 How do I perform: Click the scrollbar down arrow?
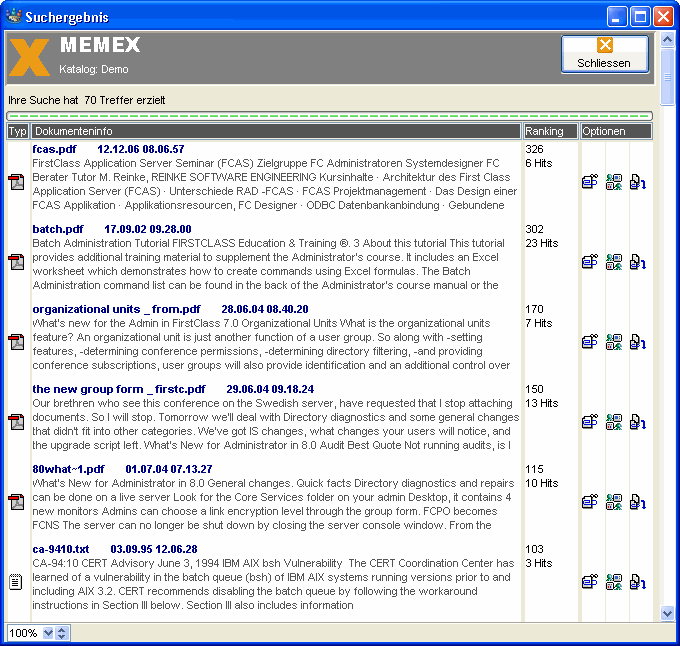point(667,613)
